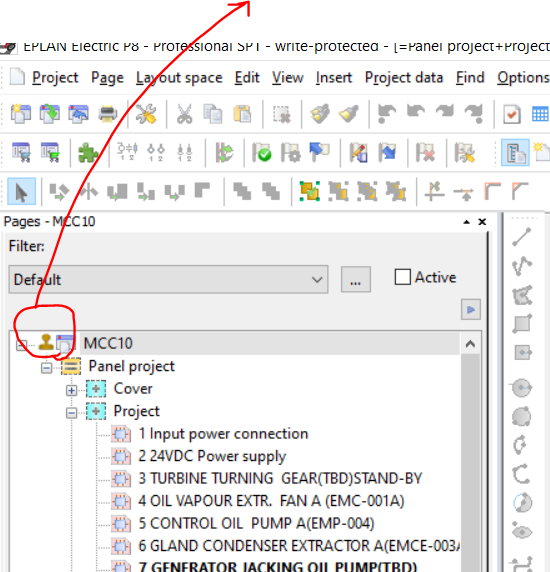Open the Default filter dropdown
Image resolution: width=550 pixels, height=572 pixels.
[x=169, y=279]
